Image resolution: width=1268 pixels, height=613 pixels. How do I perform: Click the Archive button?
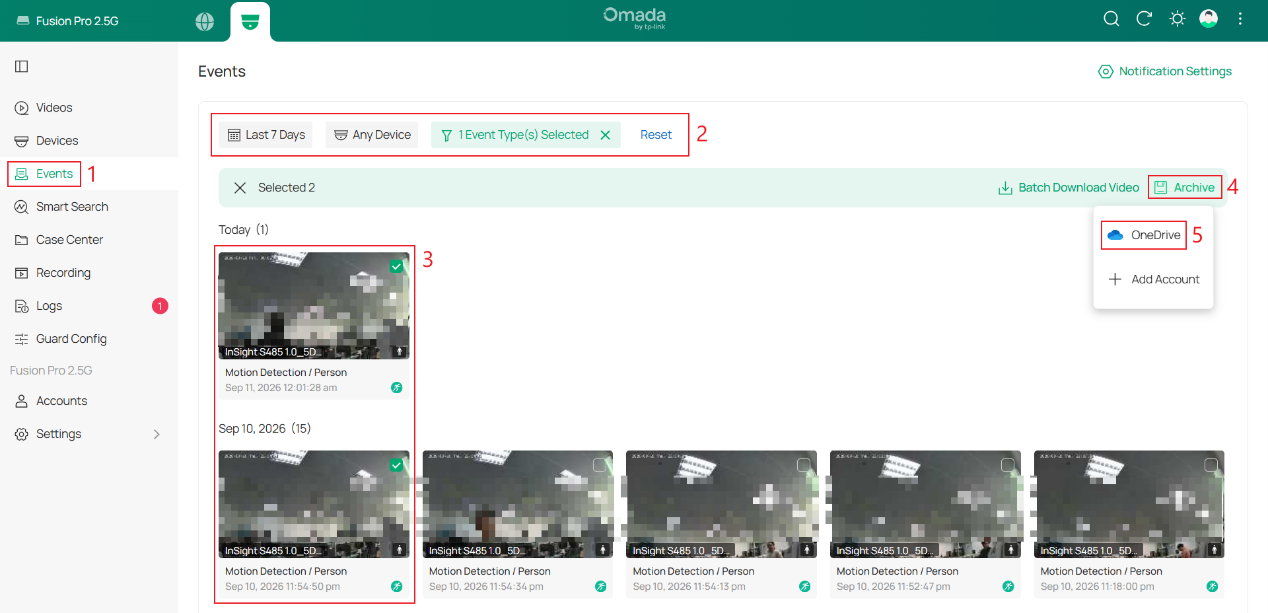pyautogui.click(x=1185, y=188)
